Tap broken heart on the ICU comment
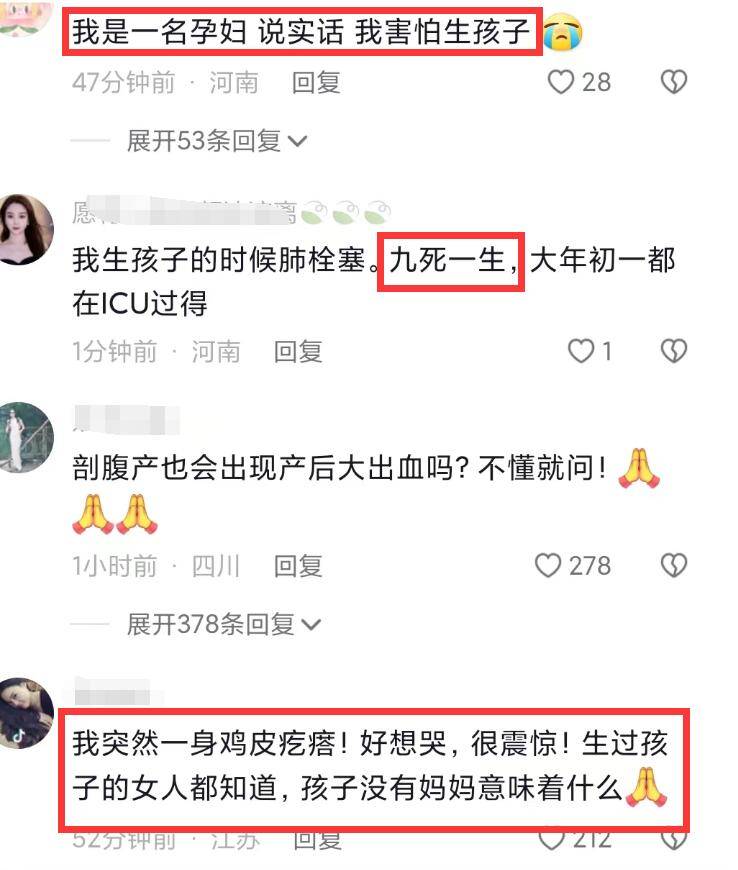738x870 pixels. coord(674,351)
